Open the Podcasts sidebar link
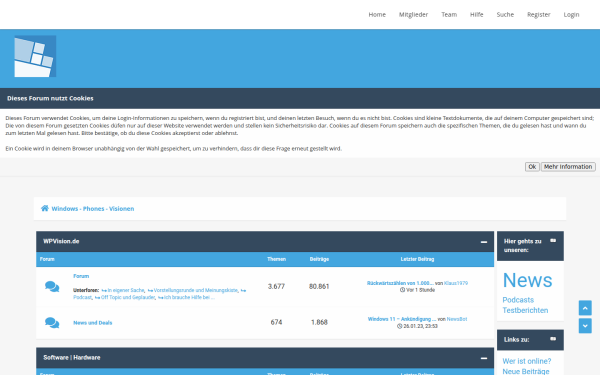600x375 pixels. tap(518, 300)
